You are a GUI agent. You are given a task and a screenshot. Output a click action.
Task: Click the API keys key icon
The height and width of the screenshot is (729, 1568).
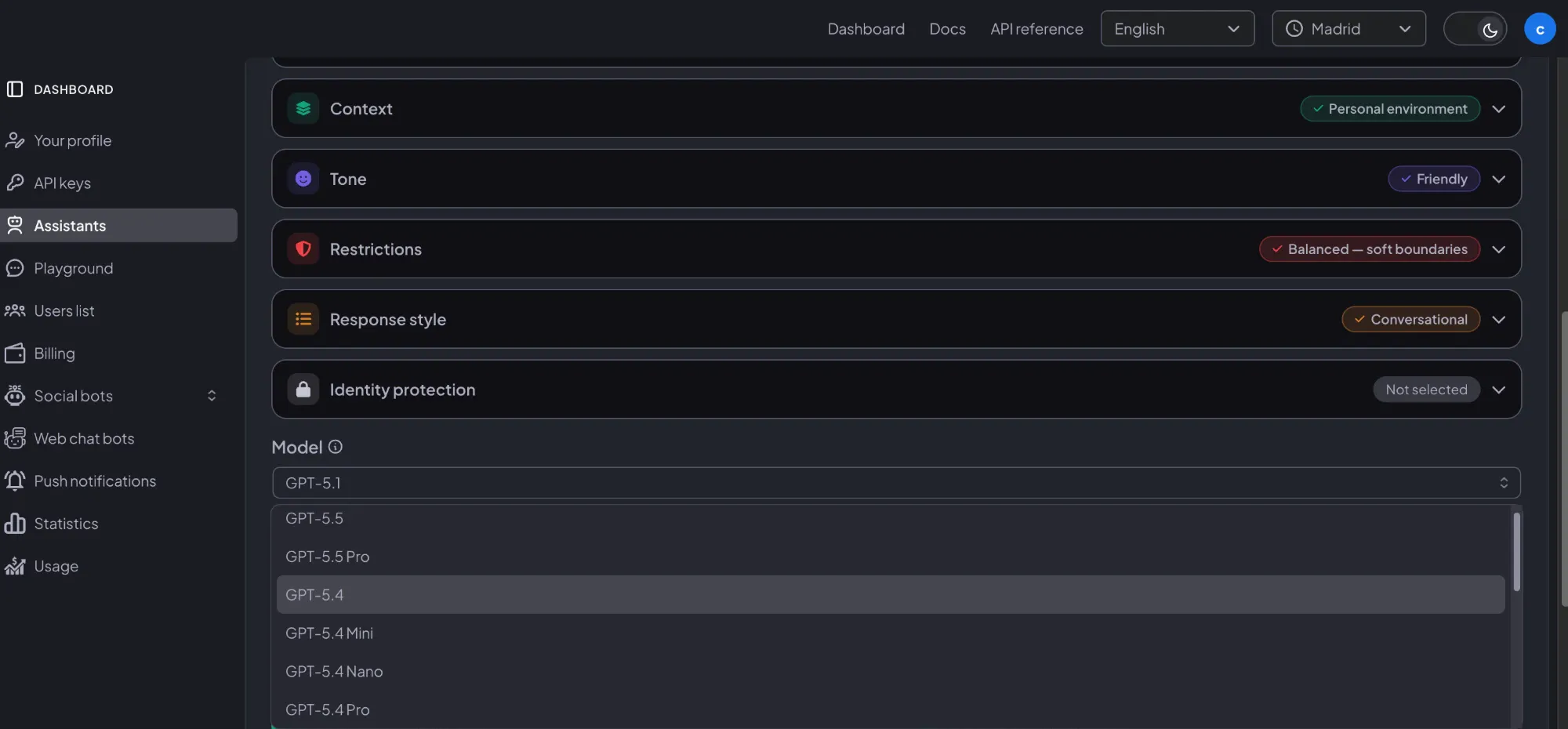[x=15, y=183]
